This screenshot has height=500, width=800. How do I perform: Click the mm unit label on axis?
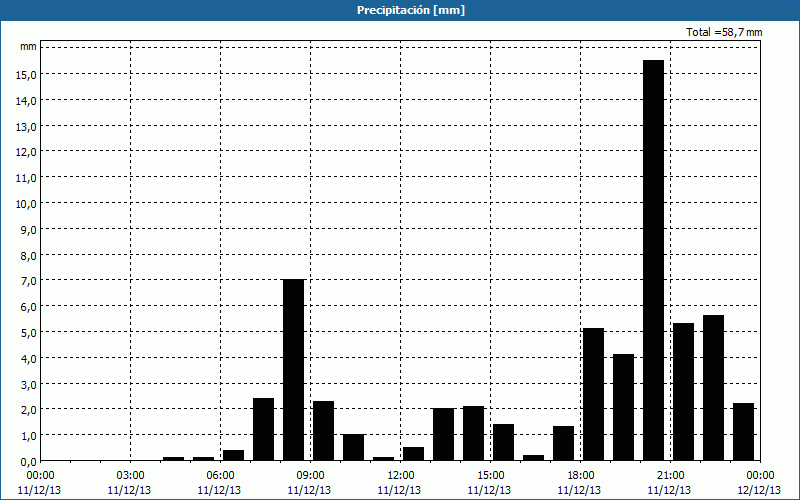(28, 47)
